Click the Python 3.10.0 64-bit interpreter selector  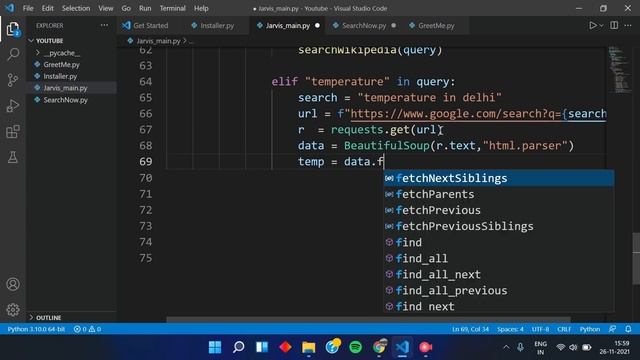pos(36,329)
